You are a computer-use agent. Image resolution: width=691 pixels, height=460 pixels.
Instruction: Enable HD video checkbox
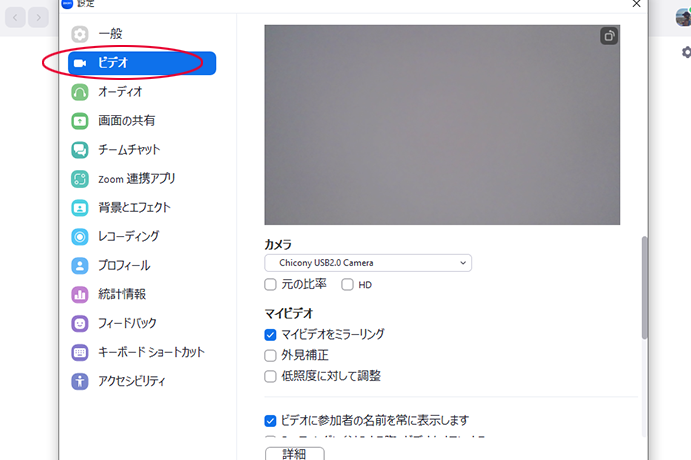tap(347, 285)
